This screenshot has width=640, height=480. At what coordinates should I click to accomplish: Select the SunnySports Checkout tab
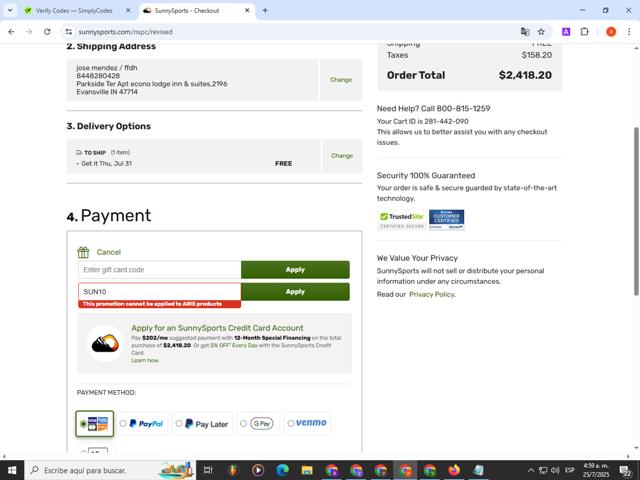click(x=187, y=11)
